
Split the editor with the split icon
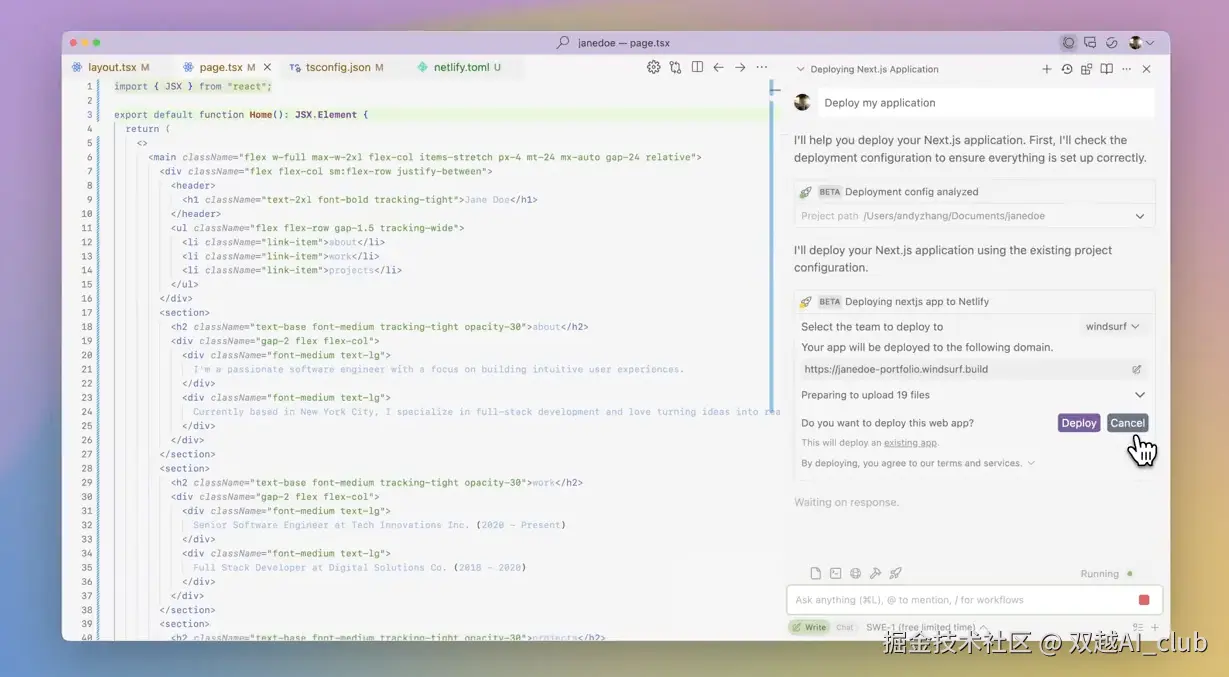point(697,67)
